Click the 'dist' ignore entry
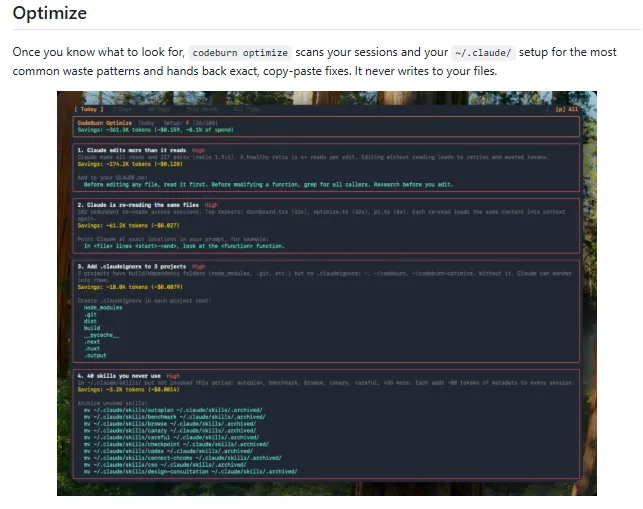Screen dimensions: 643x509 (x=90, y=321)
